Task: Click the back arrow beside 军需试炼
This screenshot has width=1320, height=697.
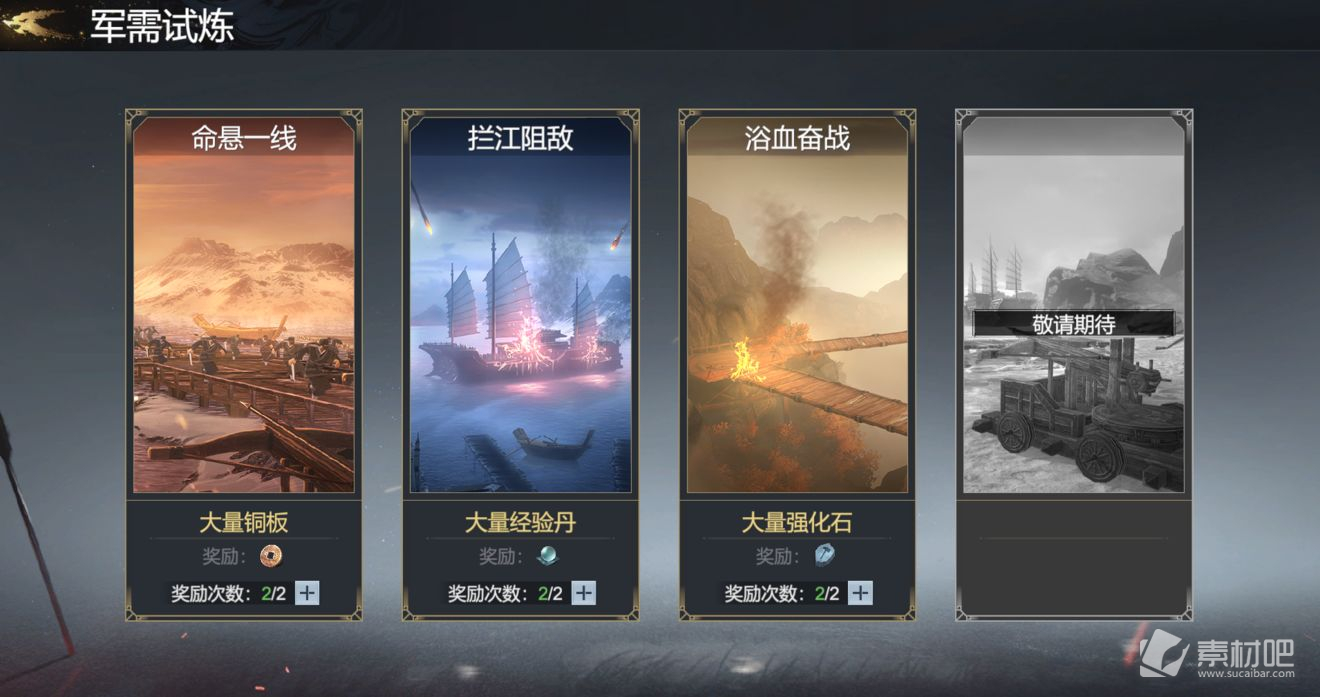Action: tap(38, 24)
